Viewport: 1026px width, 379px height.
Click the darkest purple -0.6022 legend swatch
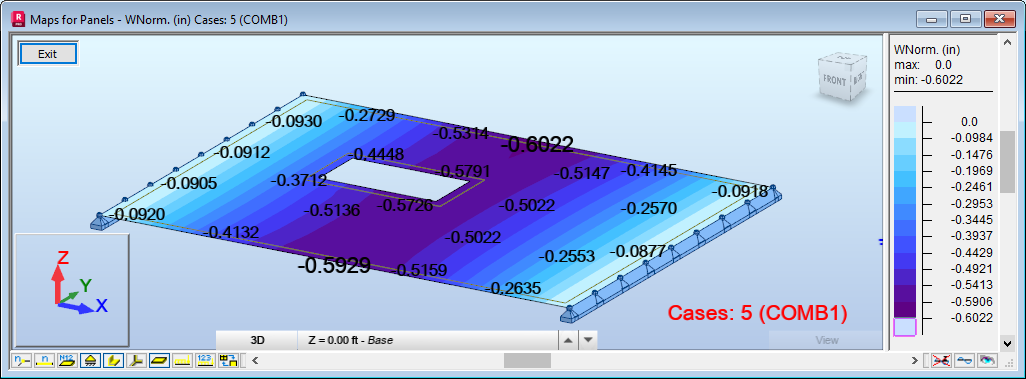(x=904, y=310)
